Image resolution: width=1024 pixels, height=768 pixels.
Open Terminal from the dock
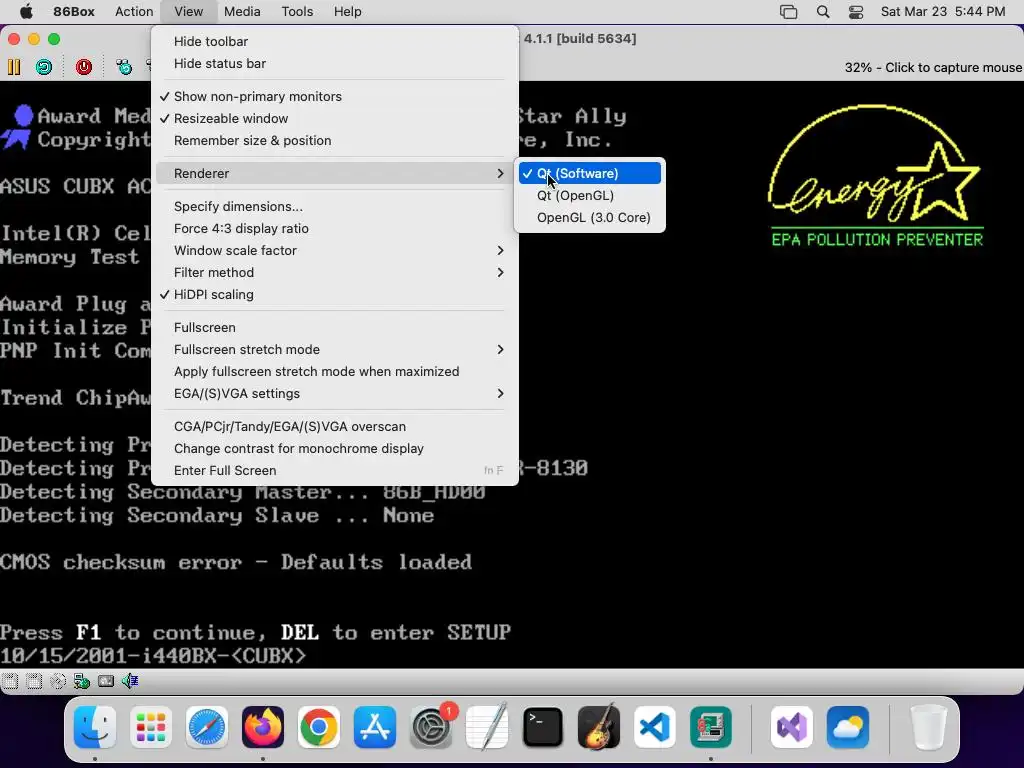click(543, 727)
